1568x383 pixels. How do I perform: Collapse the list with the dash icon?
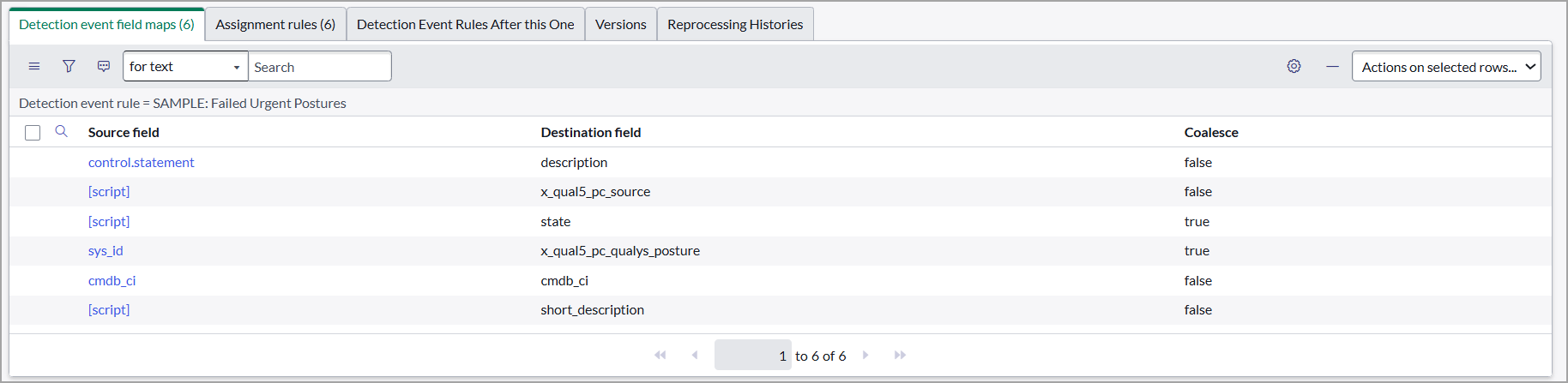click(x=1332, y=66)
